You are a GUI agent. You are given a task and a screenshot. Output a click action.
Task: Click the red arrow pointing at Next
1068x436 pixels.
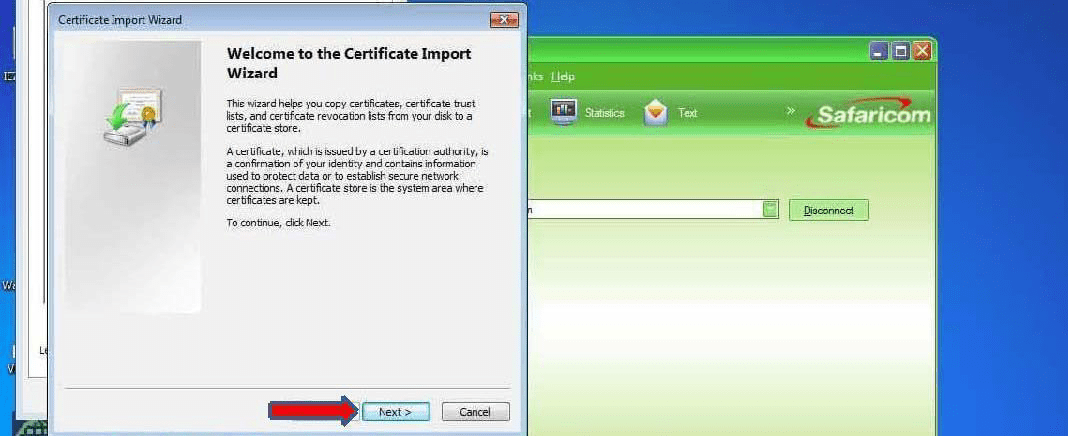click(x=312, y=411)
